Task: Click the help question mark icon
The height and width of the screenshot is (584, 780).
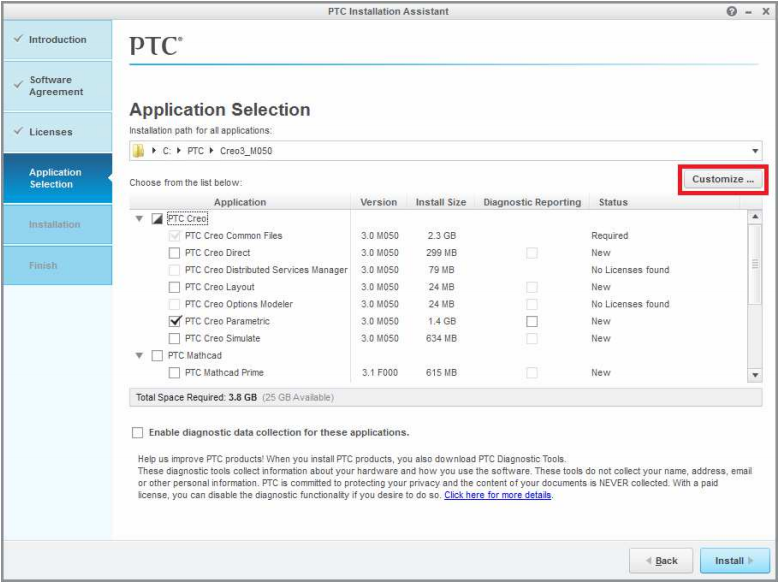Action: 731,11
